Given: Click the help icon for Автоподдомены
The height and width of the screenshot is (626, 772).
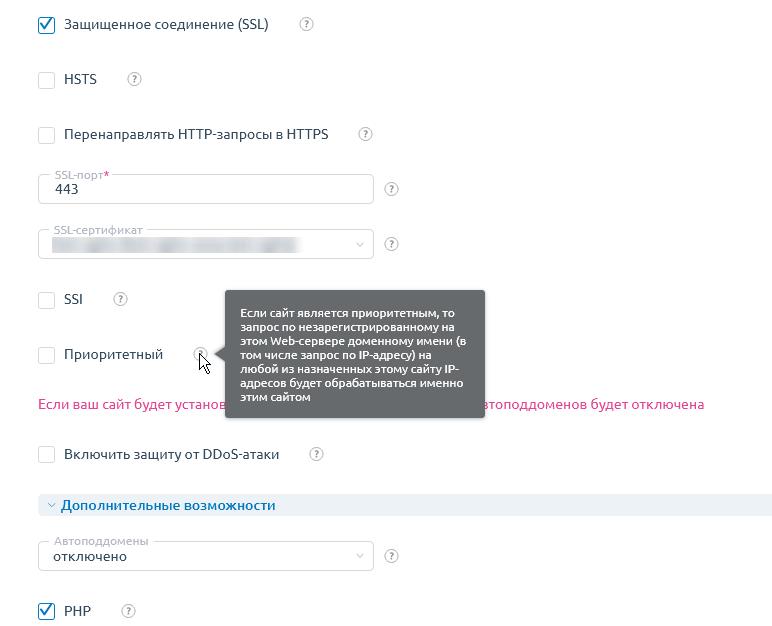Looking at the screenshot, I should point(391,556).
